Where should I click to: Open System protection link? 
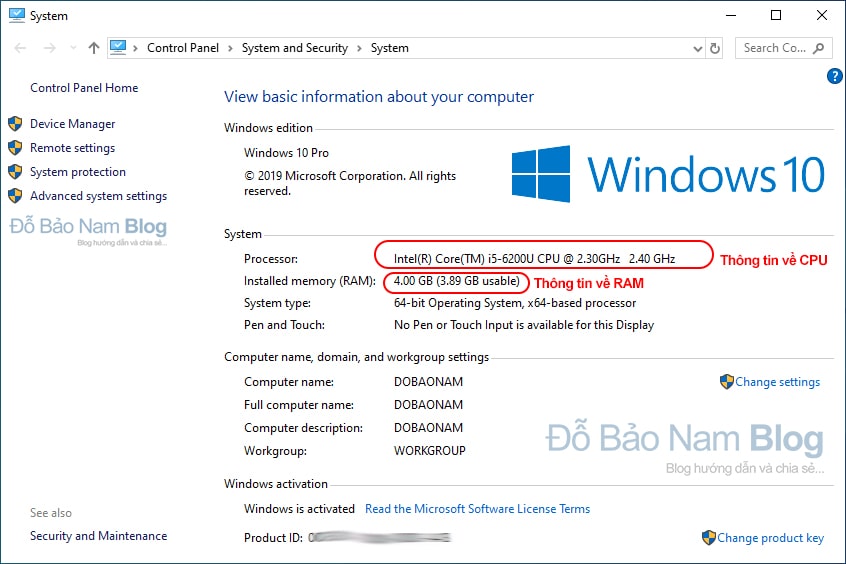78,172
